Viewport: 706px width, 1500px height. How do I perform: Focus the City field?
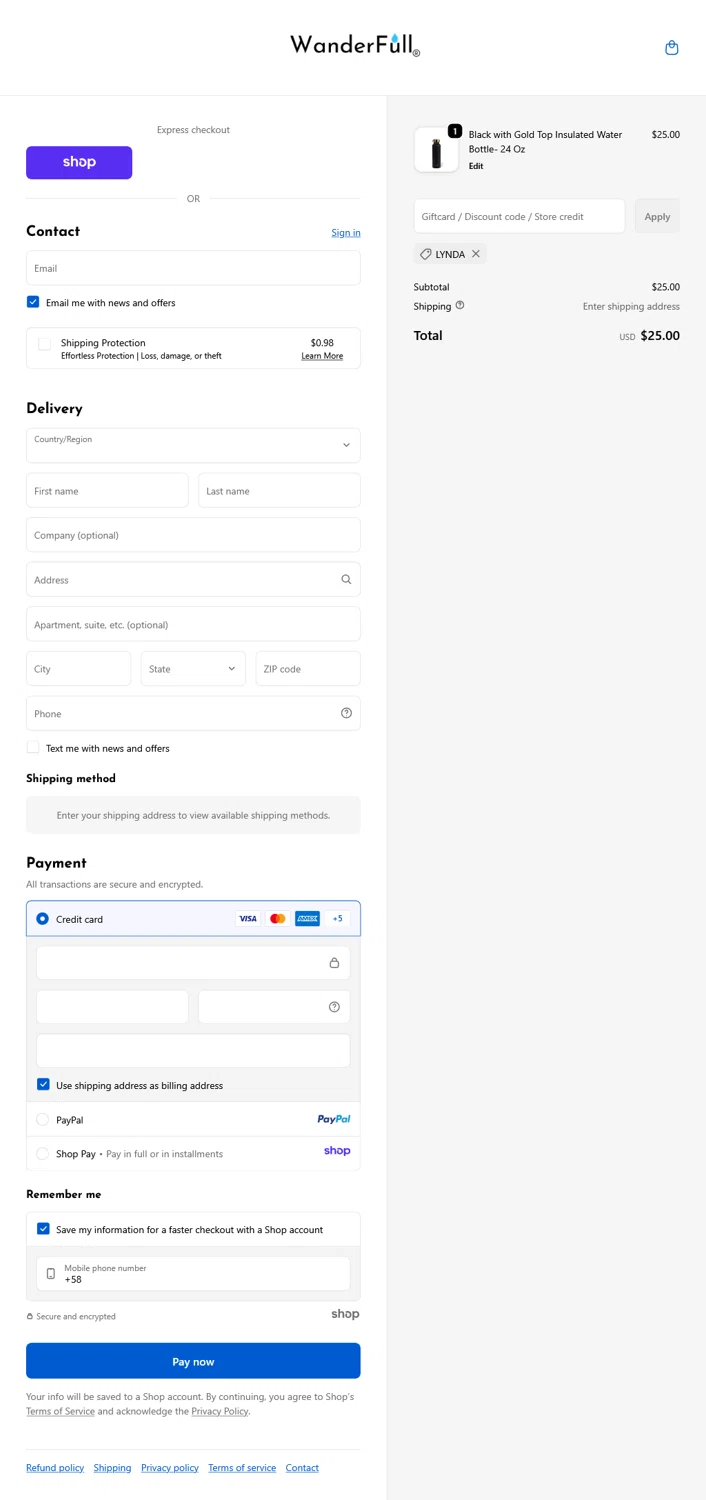point(78,669)
